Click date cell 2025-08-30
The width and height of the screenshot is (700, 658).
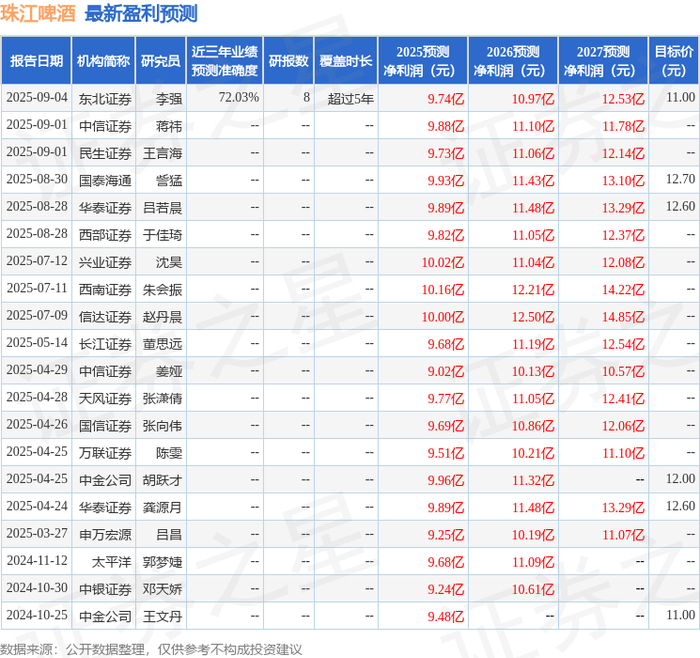(37, 179)
